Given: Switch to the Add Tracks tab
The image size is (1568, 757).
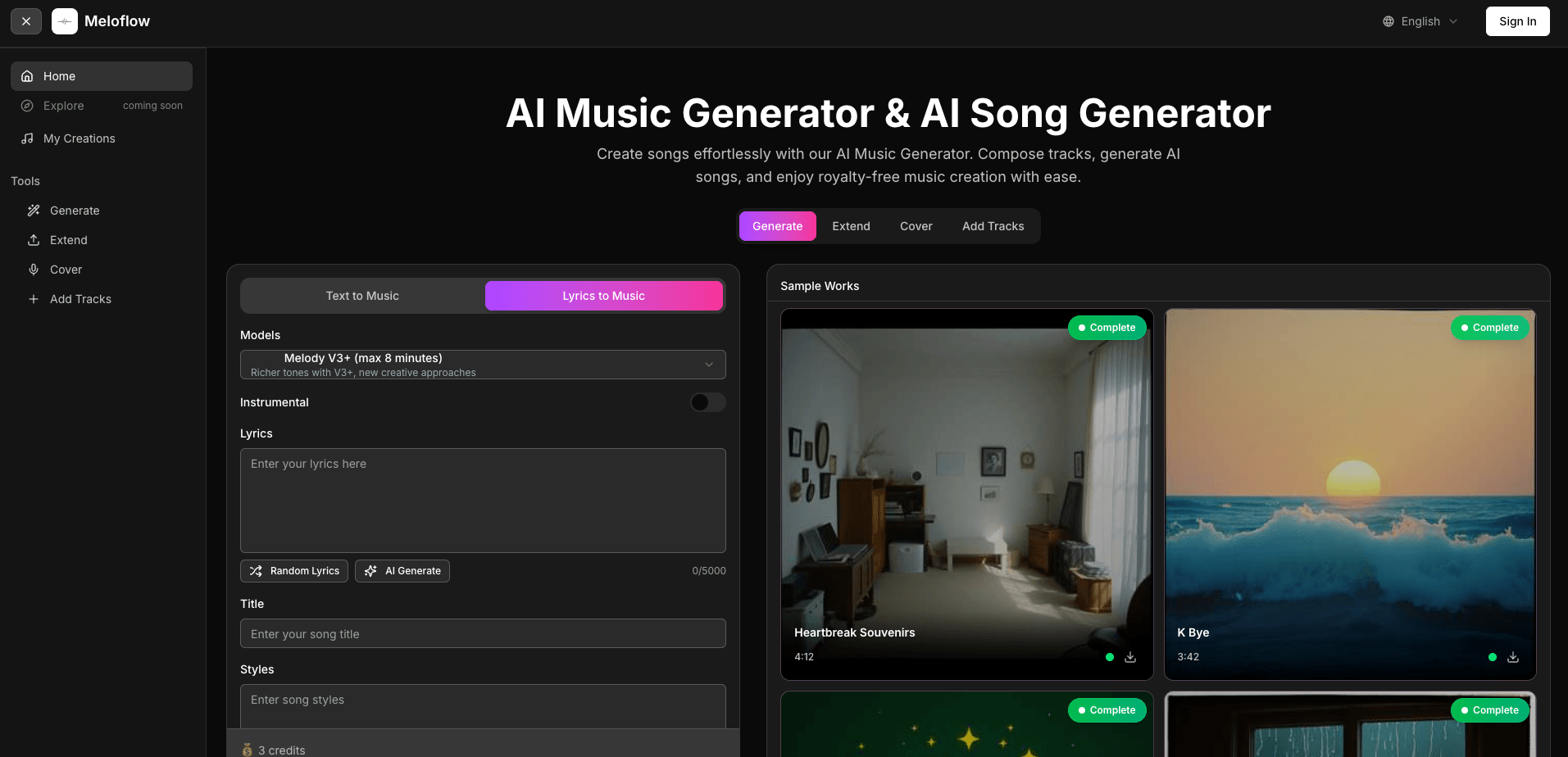Looking at the screenshot, I should coord(993,226).
